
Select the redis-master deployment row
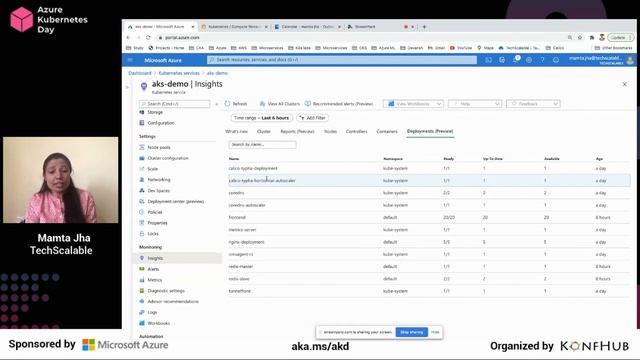(429, 267)
